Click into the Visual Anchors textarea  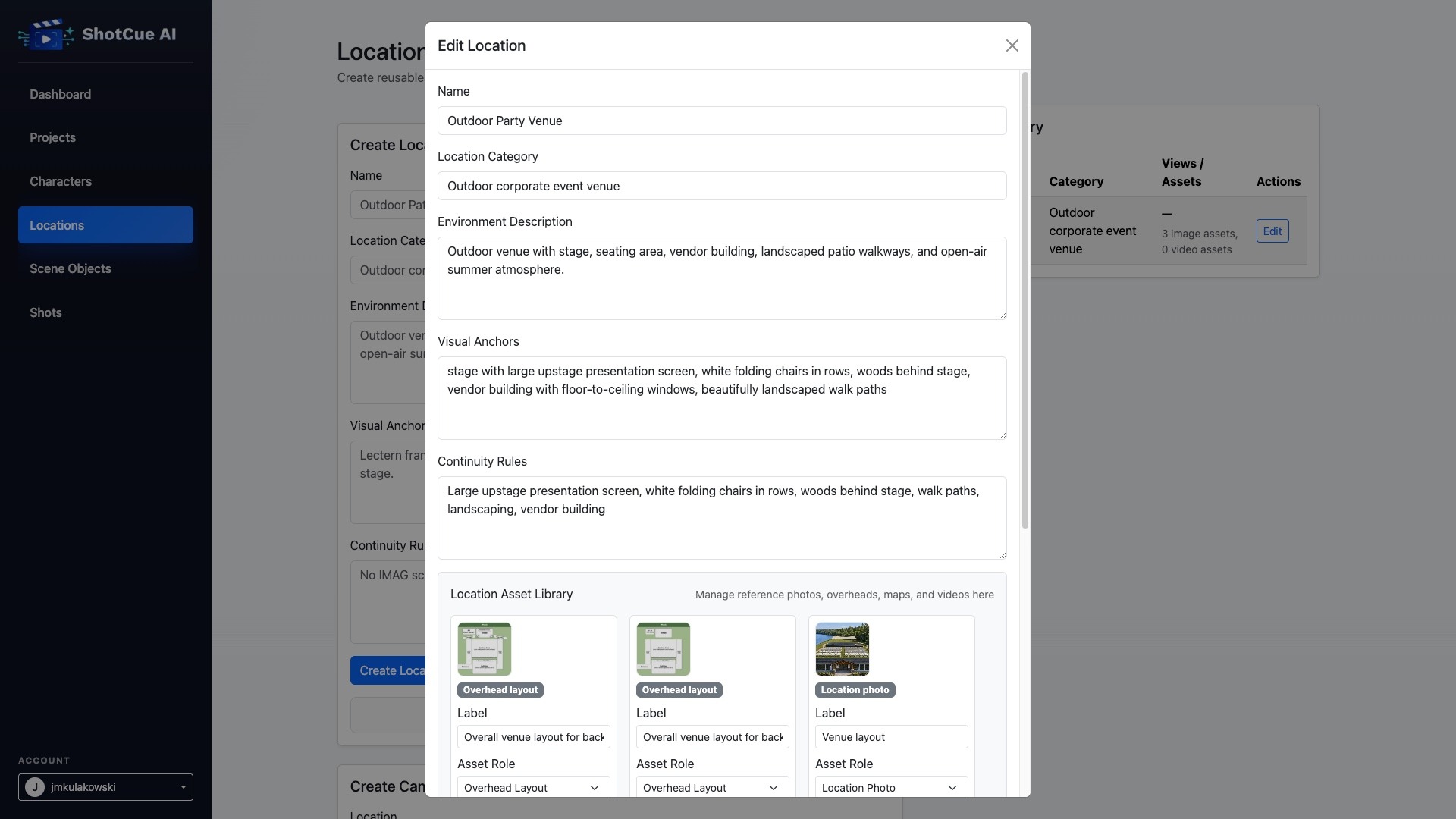[722, 398]
